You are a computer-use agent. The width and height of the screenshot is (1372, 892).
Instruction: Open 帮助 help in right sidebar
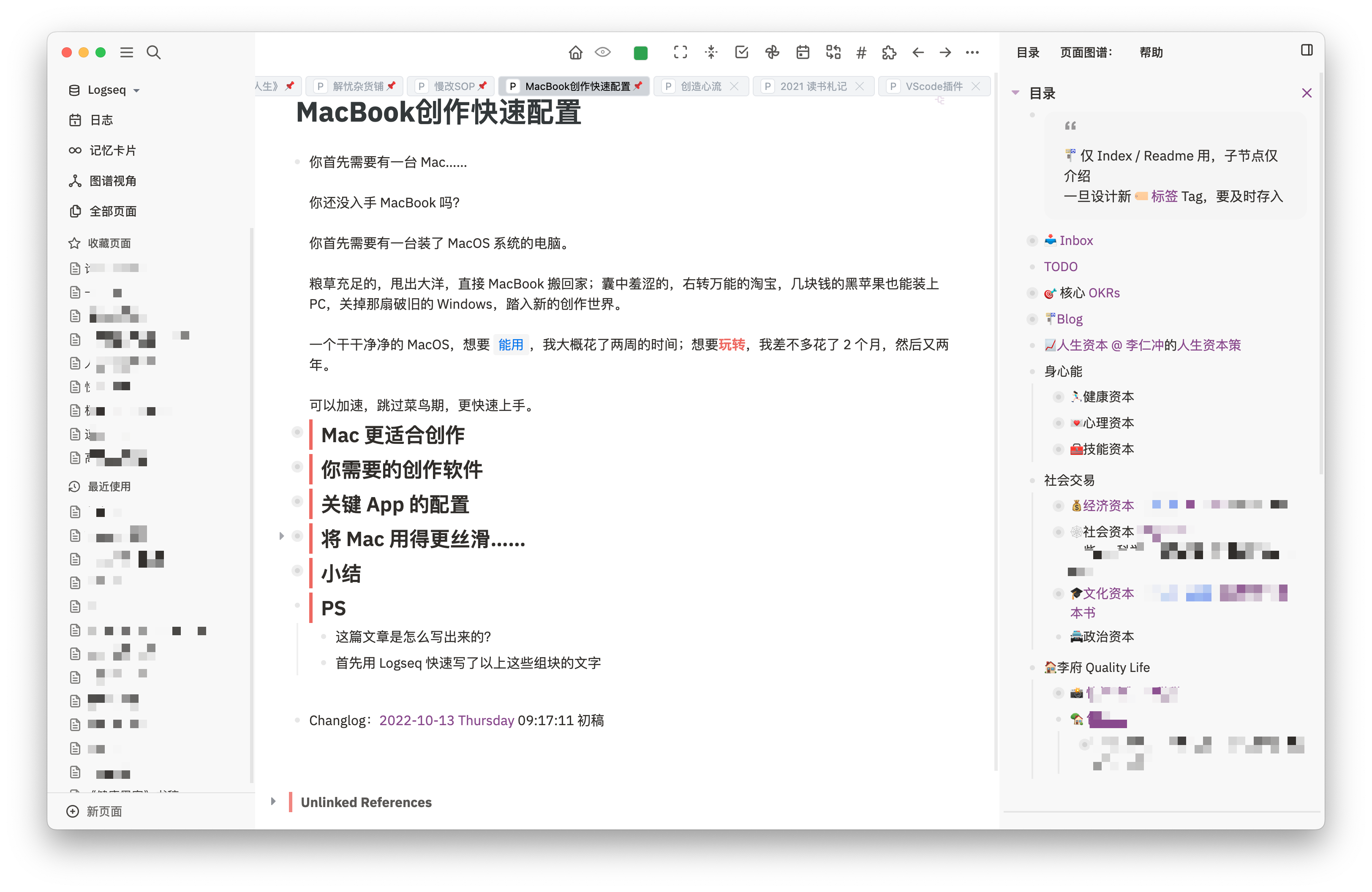coord(1151,52)
